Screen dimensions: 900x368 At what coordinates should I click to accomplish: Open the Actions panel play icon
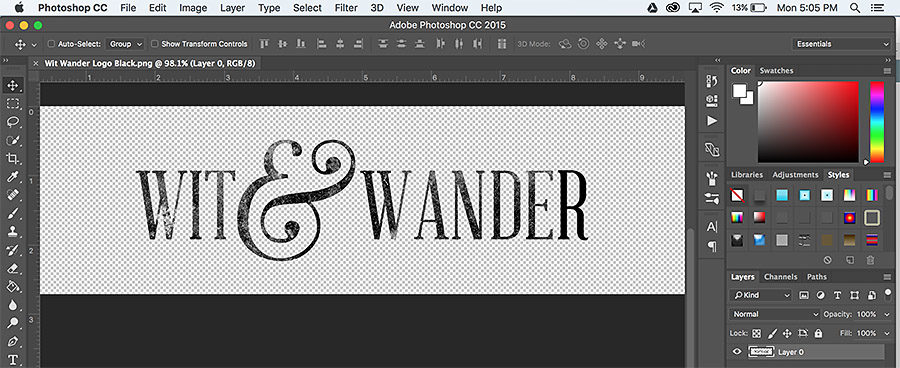712,121
